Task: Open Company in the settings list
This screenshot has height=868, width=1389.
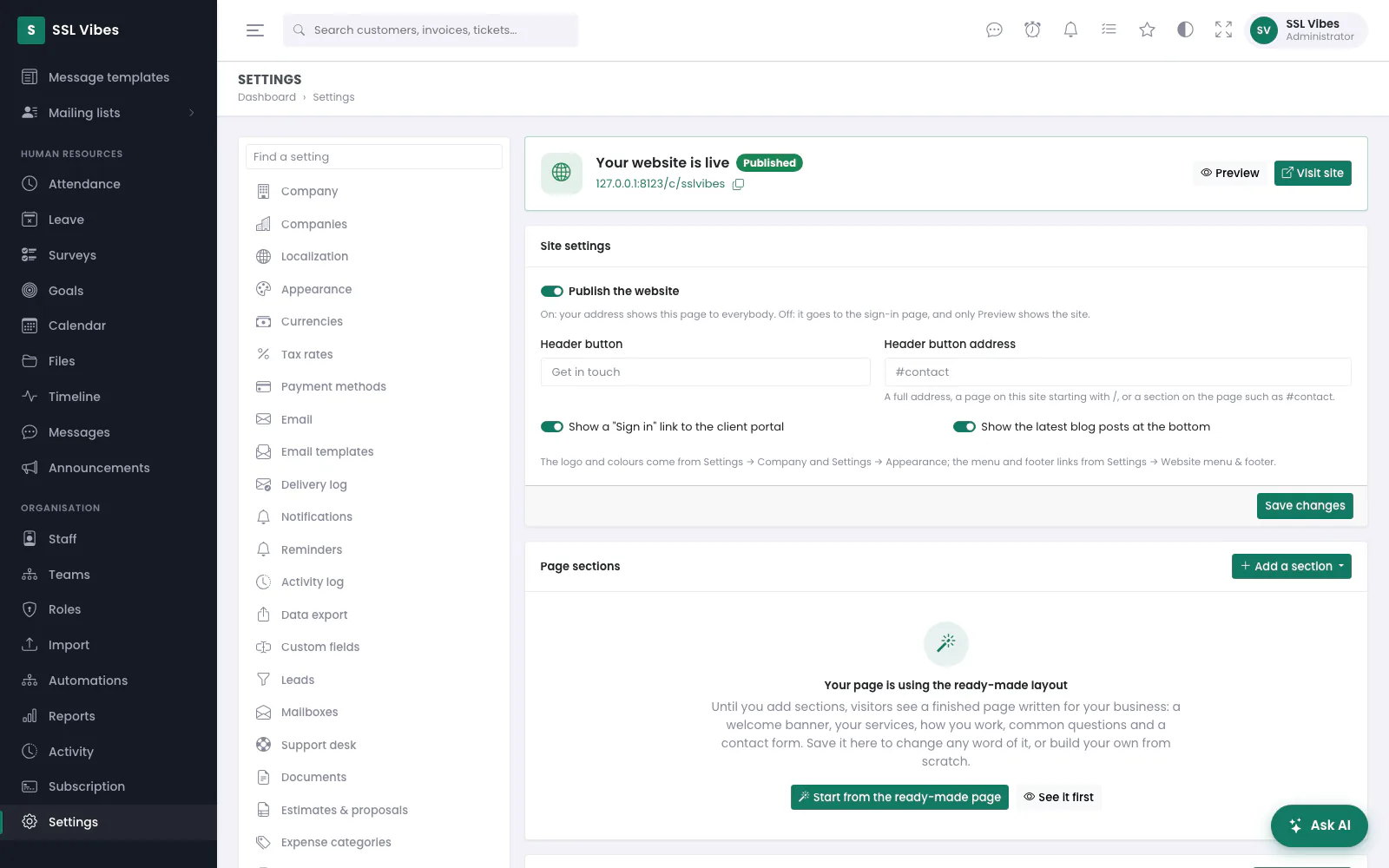Action: point(374,192)
